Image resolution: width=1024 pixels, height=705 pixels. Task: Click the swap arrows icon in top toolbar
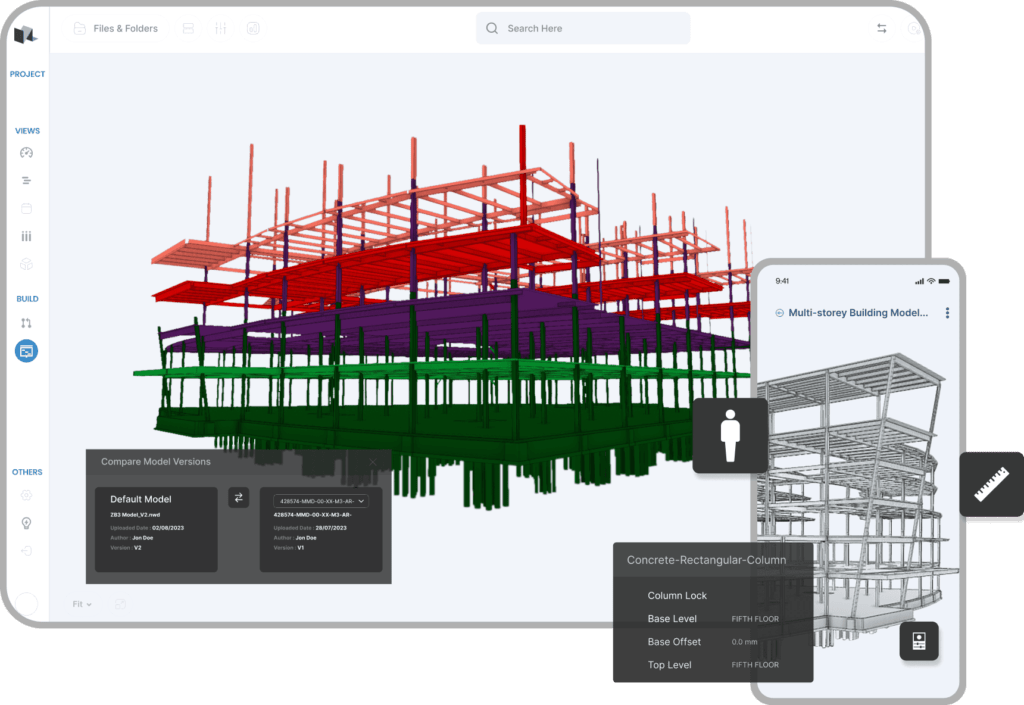pos(881,28)
